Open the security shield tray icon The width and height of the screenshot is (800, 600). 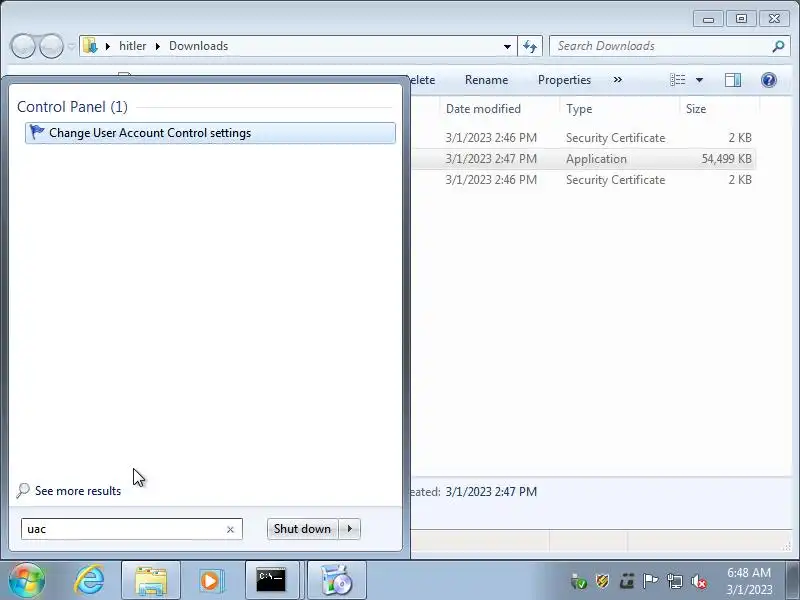pyautogui.click(x=603, y=581)
